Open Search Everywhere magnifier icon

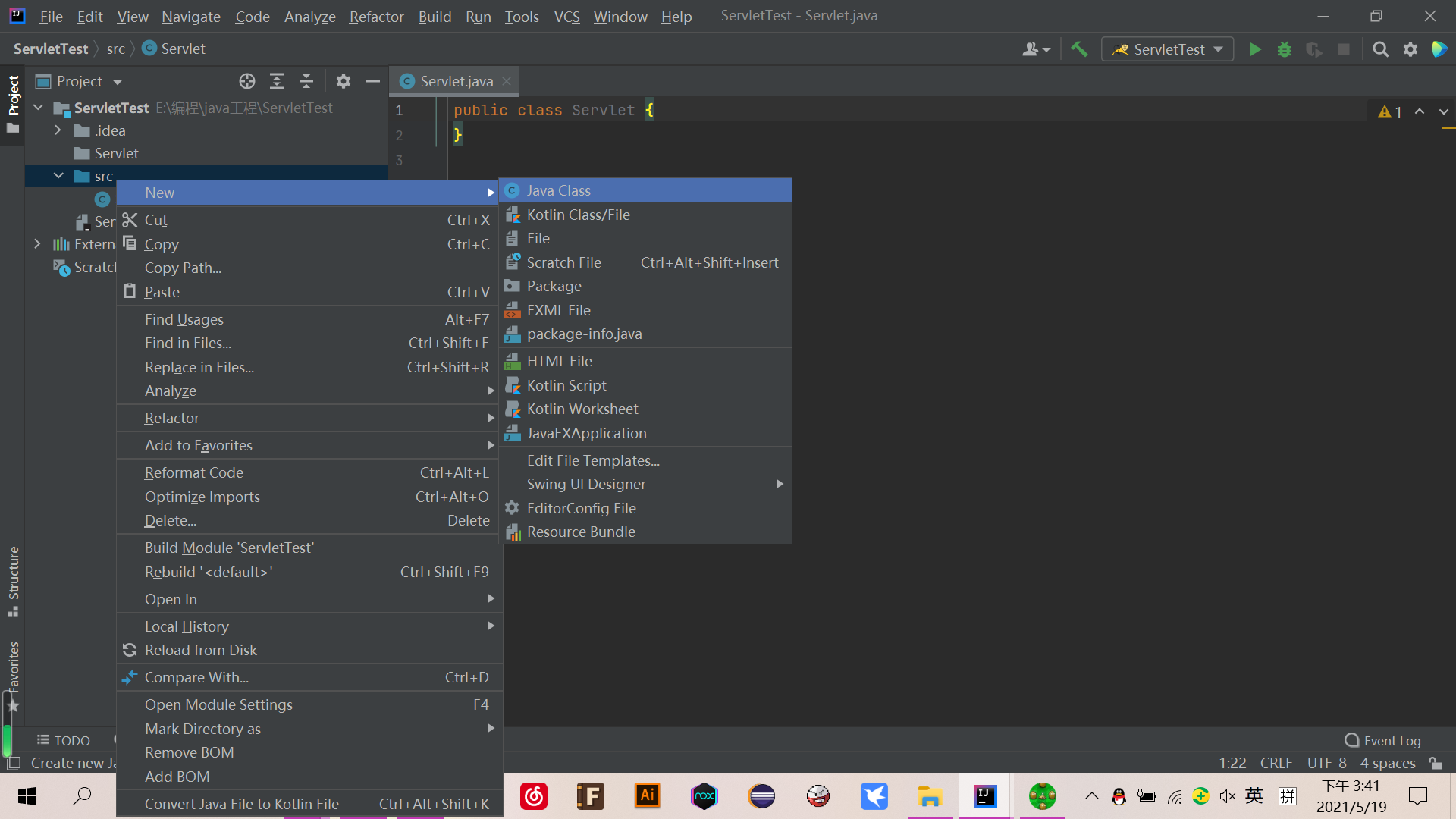point(1380,49)
